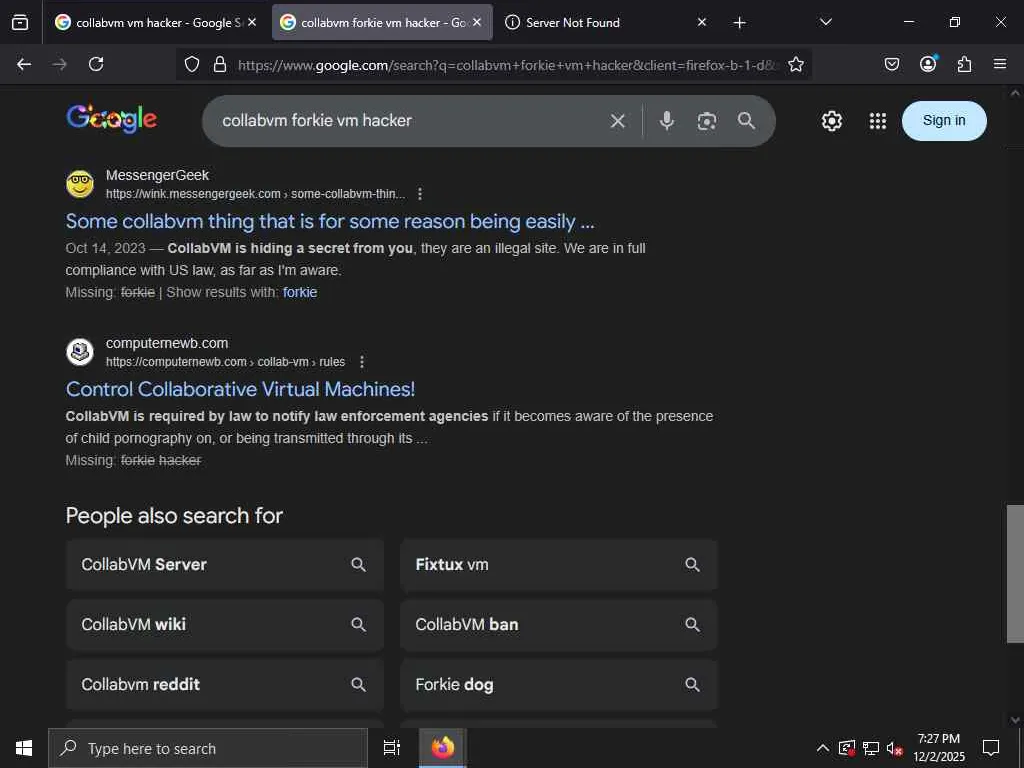The height and width of the screenshot is (768, 1024).
Task: Start voice search with microphone
Action: tap(666, 121)
